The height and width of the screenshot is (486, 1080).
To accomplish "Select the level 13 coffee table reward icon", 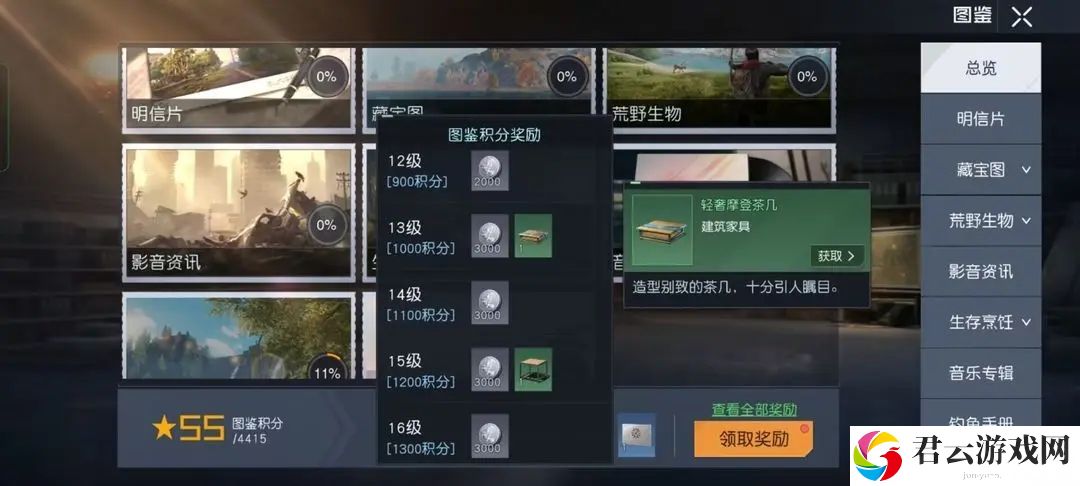I will [x=533, y=235].
